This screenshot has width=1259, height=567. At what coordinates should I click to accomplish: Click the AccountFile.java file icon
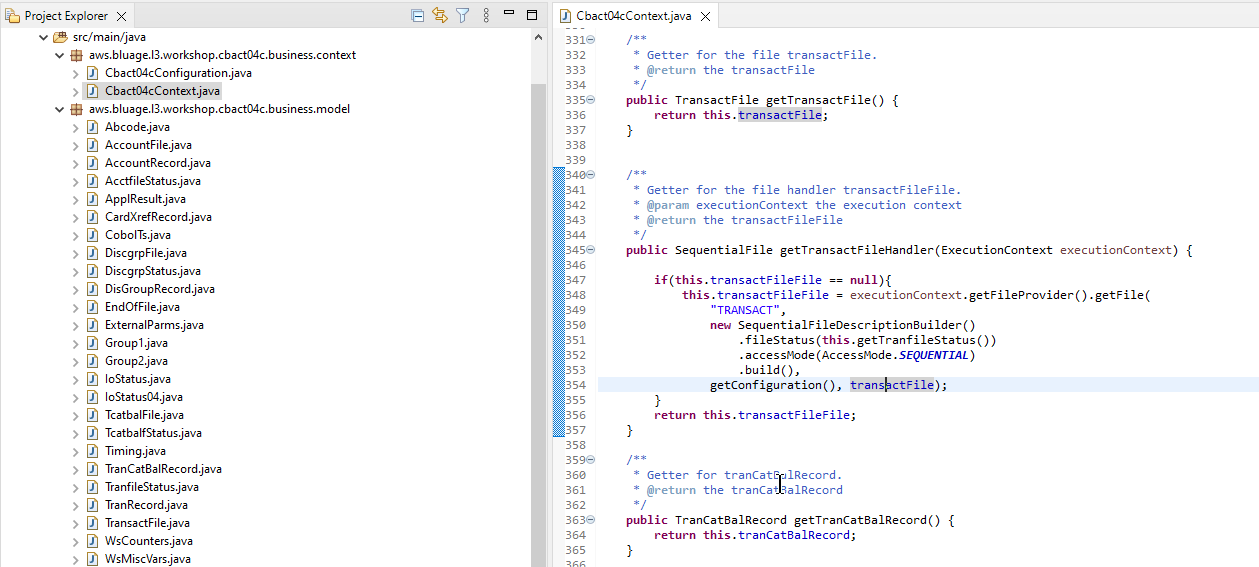pos(93,145)
